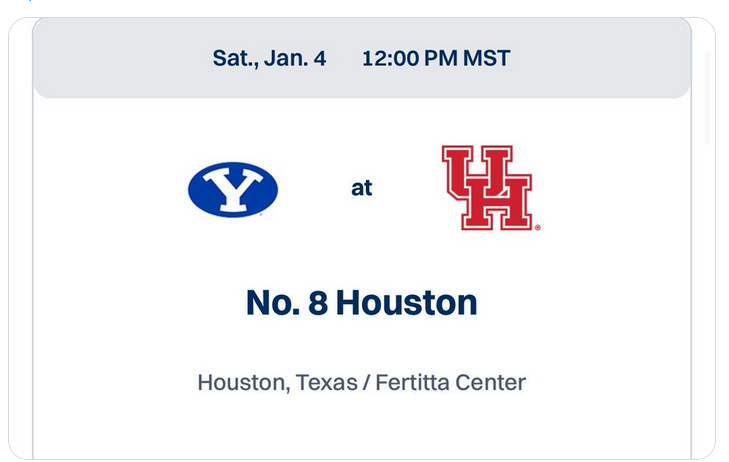Click the Fertitta Center venue text
Image resolution: width=729 pixels, height=462 pixels.
(x=451, y=383)
